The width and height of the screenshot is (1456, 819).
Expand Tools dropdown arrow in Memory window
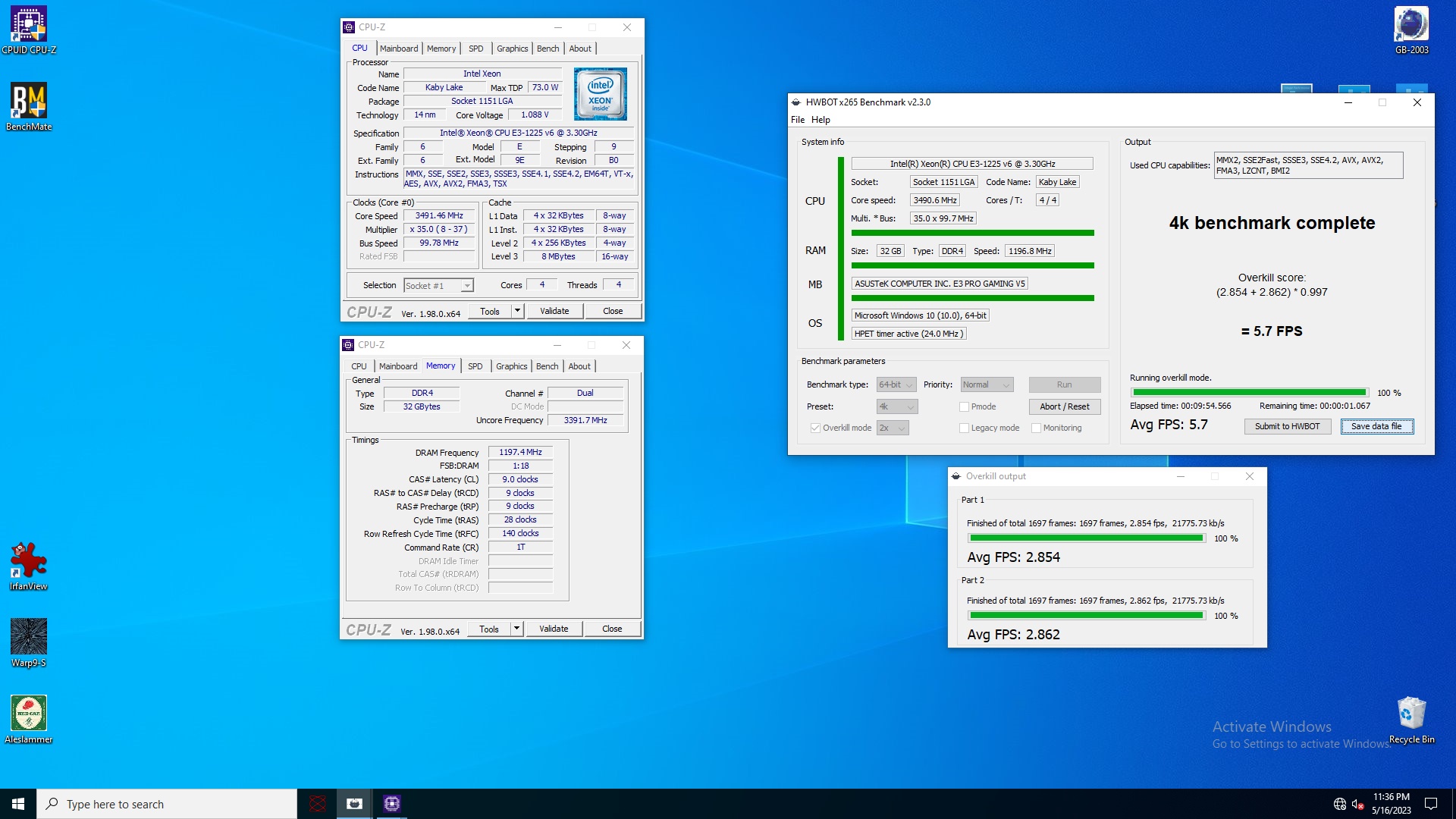tap(516, 629)
